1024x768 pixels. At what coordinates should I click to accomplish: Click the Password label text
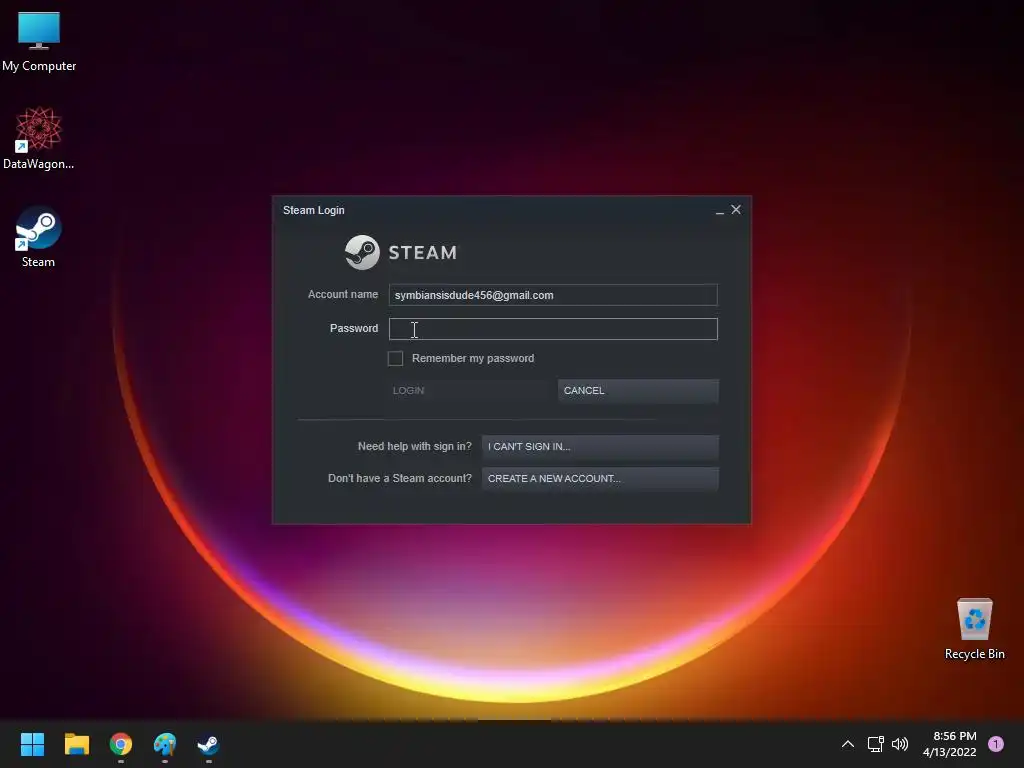coord(354,328)
